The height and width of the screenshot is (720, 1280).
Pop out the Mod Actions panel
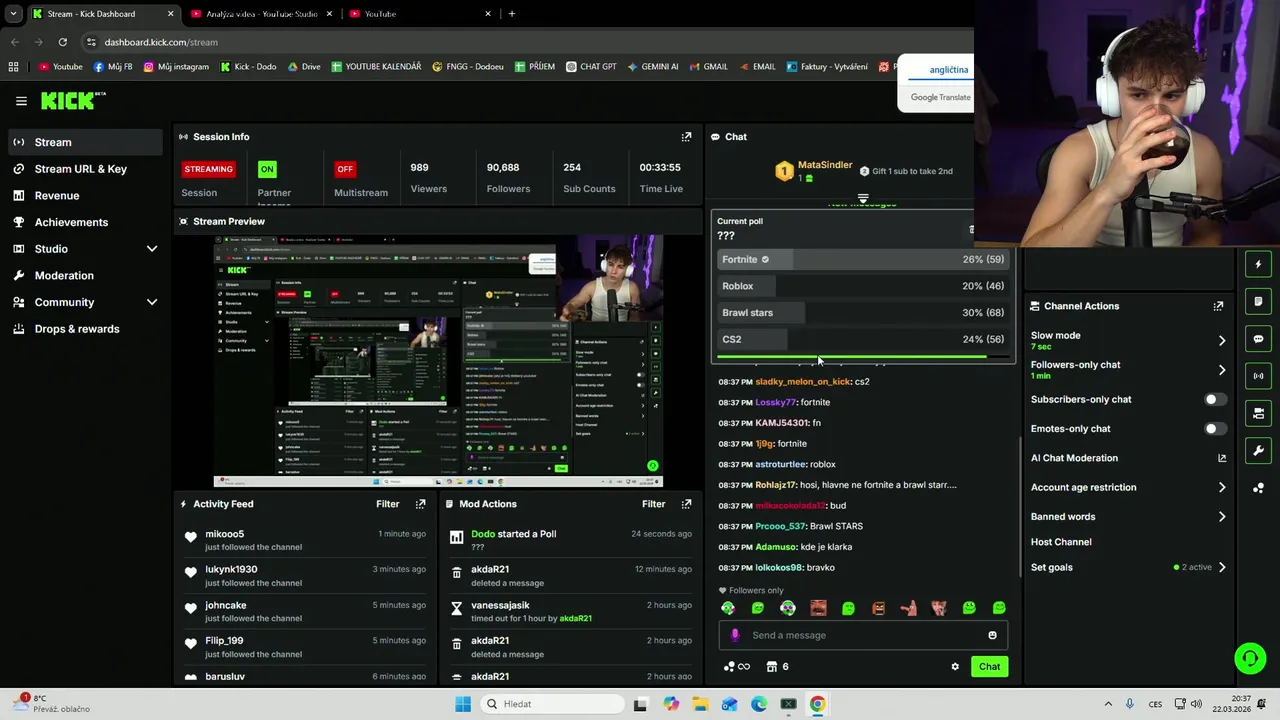point(686,504)
